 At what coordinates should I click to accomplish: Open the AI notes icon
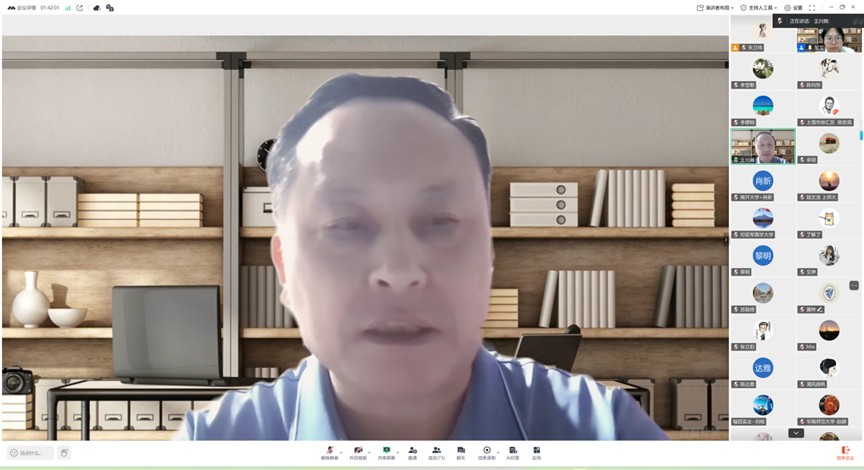pyautogui.click(x=512, y=451)
